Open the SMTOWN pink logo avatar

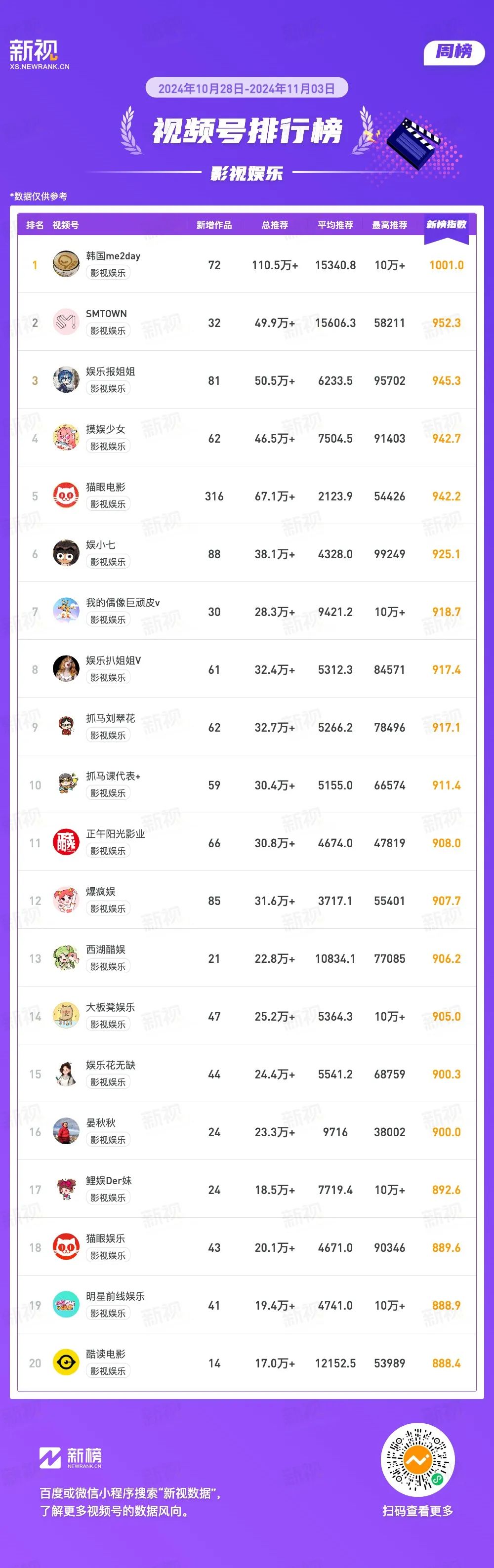point(66,322)
